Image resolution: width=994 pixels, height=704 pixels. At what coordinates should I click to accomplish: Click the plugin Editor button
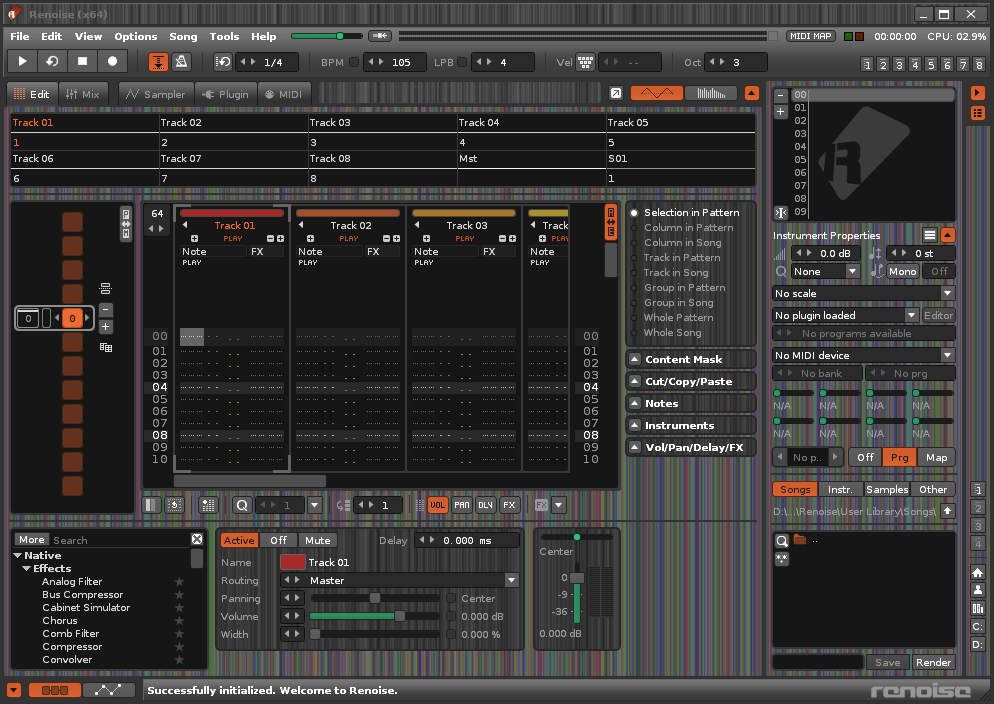point(938,316)
